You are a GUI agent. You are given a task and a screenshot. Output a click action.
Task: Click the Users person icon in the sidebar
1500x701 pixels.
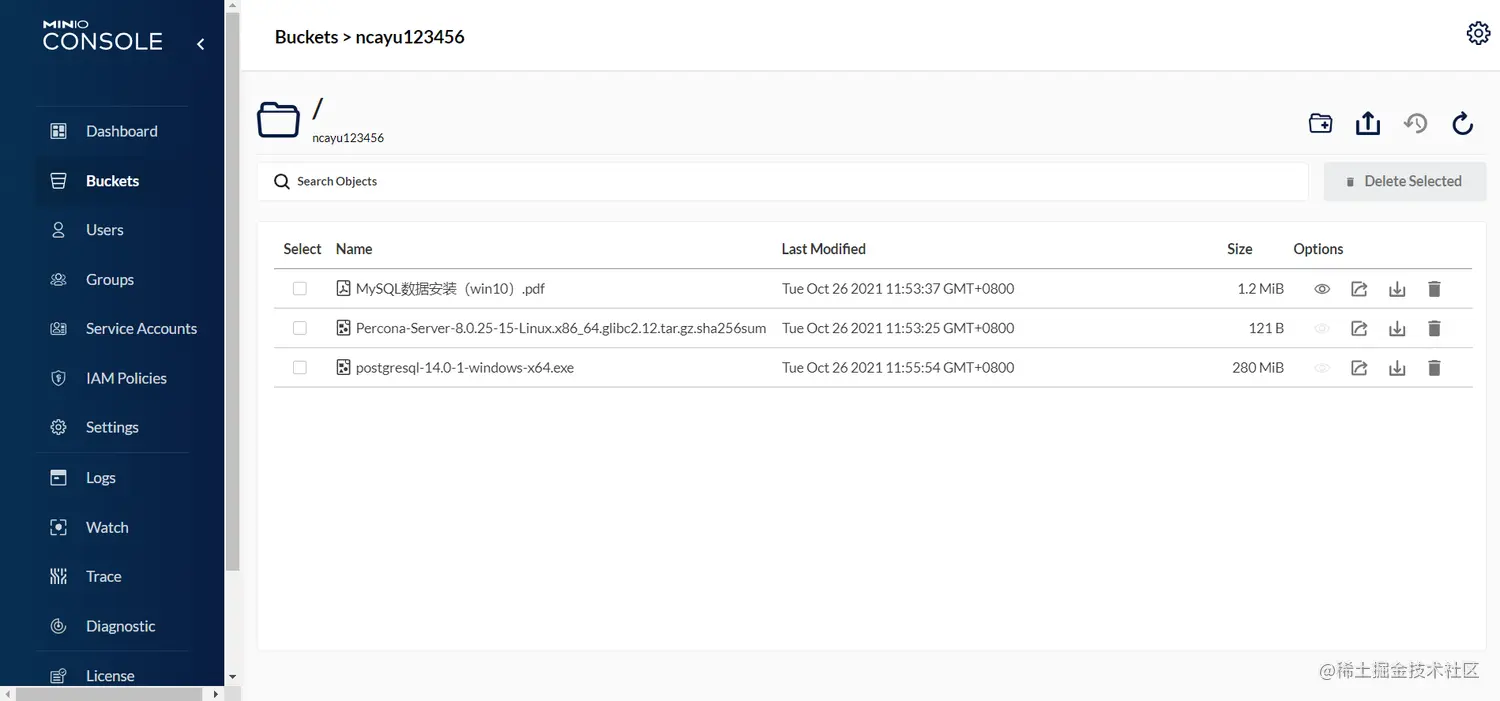pyautogui.click(x=58, y=230)
